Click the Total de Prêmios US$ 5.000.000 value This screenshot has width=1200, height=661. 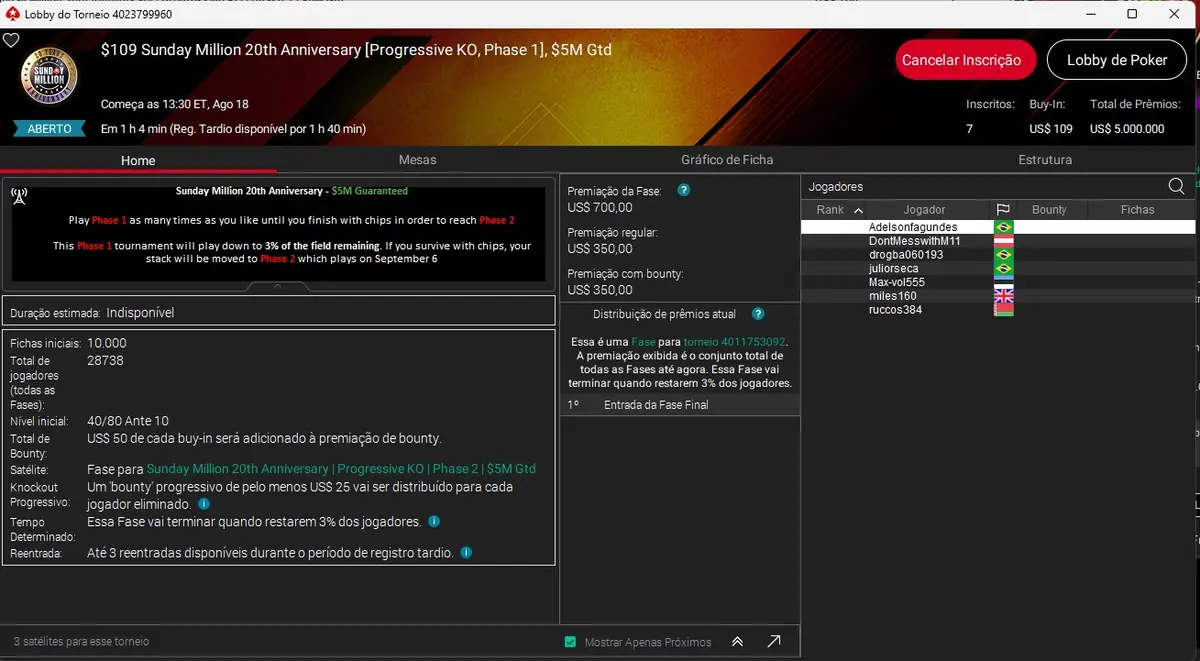coord(1127,129)
